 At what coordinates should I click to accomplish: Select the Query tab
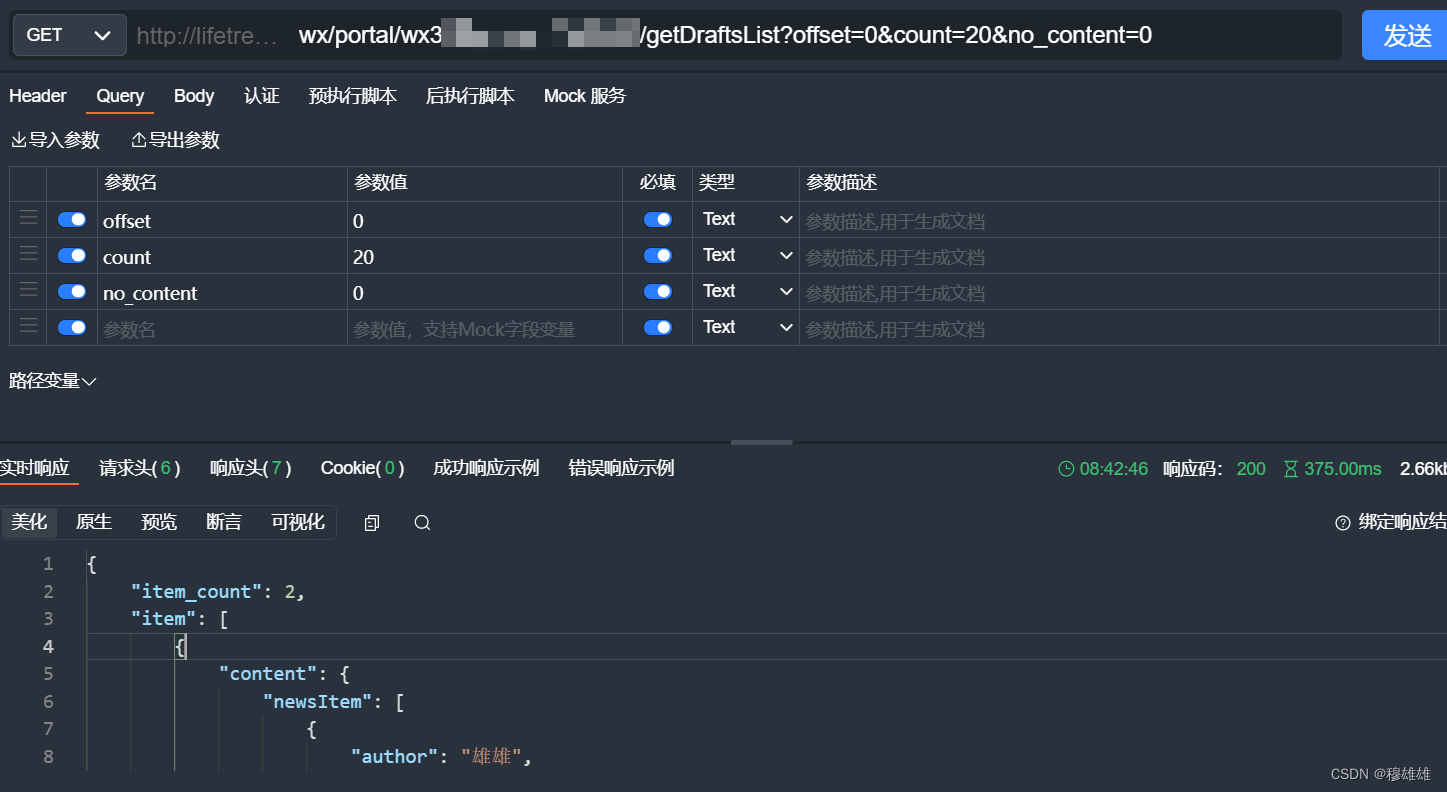pos(120,96)
